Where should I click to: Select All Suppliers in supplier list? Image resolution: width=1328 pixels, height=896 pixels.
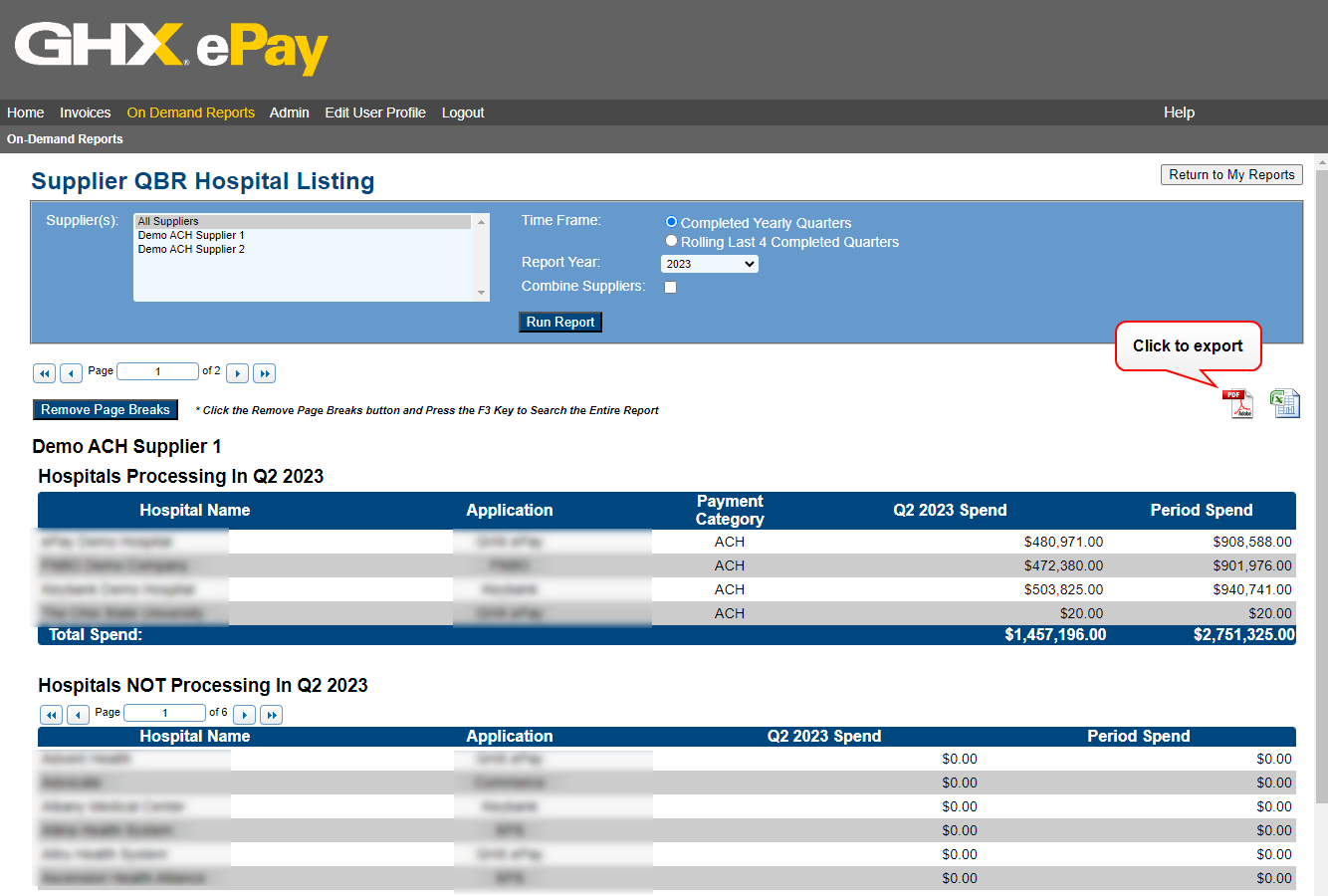pos(304,221)
